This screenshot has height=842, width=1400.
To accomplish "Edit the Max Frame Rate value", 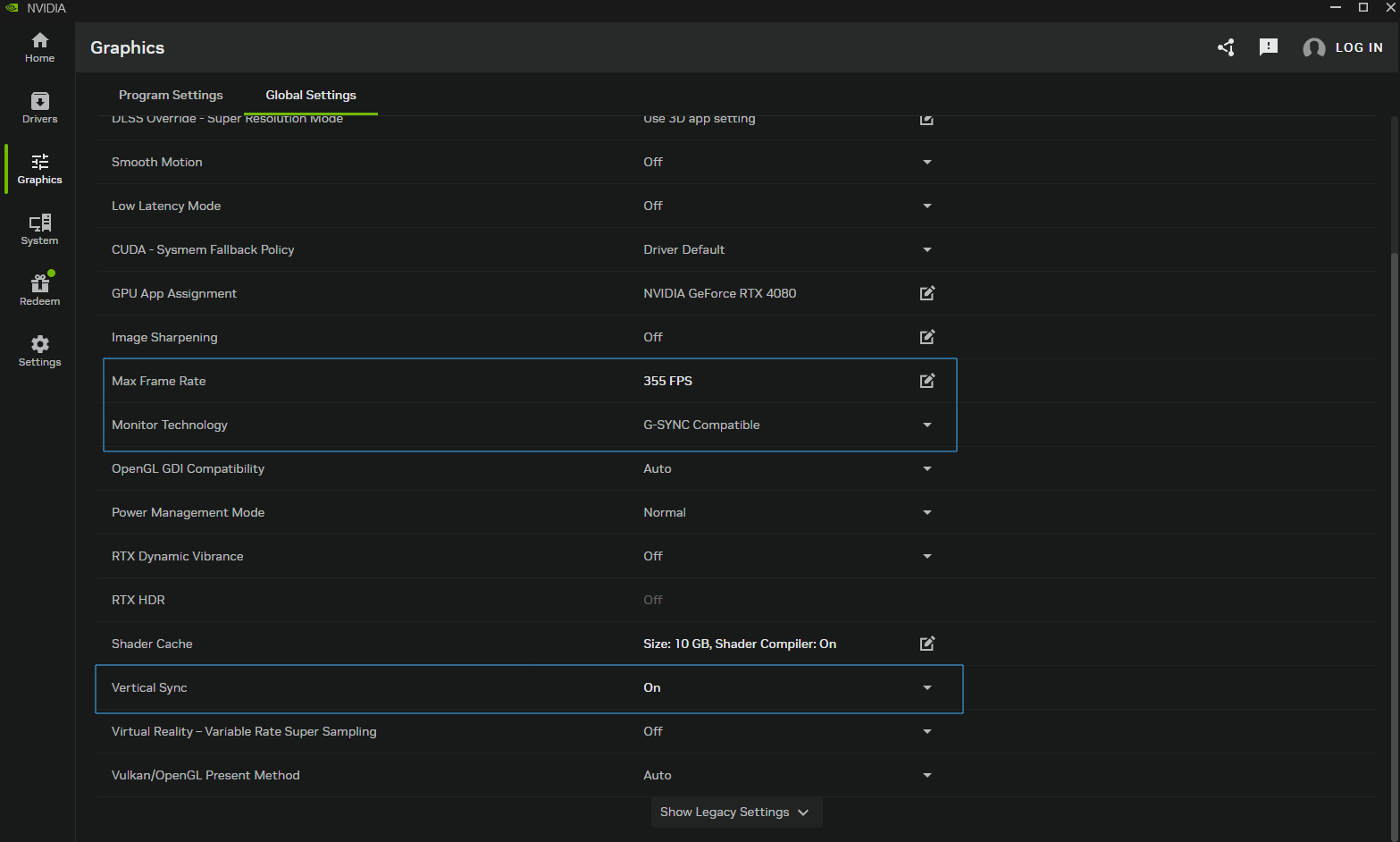I will pos(927,381).
